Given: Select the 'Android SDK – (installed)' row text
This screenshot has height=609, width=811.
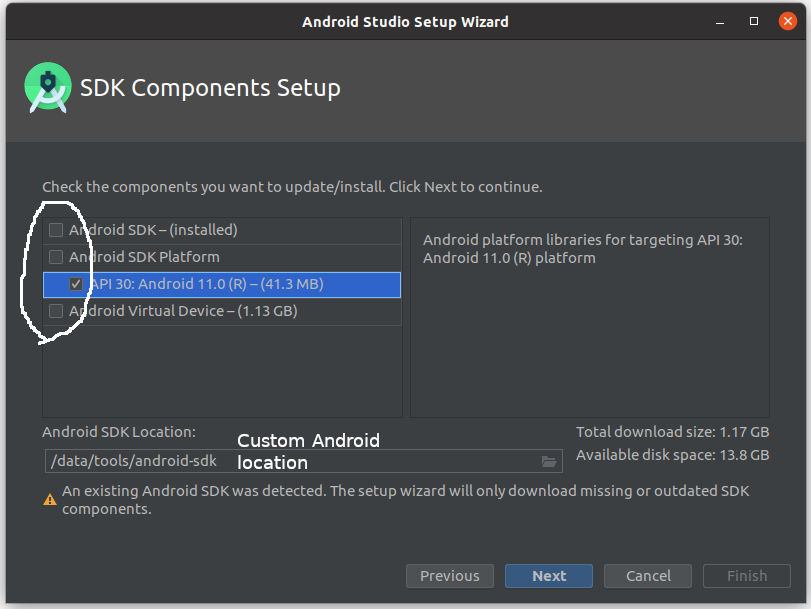Looking at the screenshot, I should [153, 230].
